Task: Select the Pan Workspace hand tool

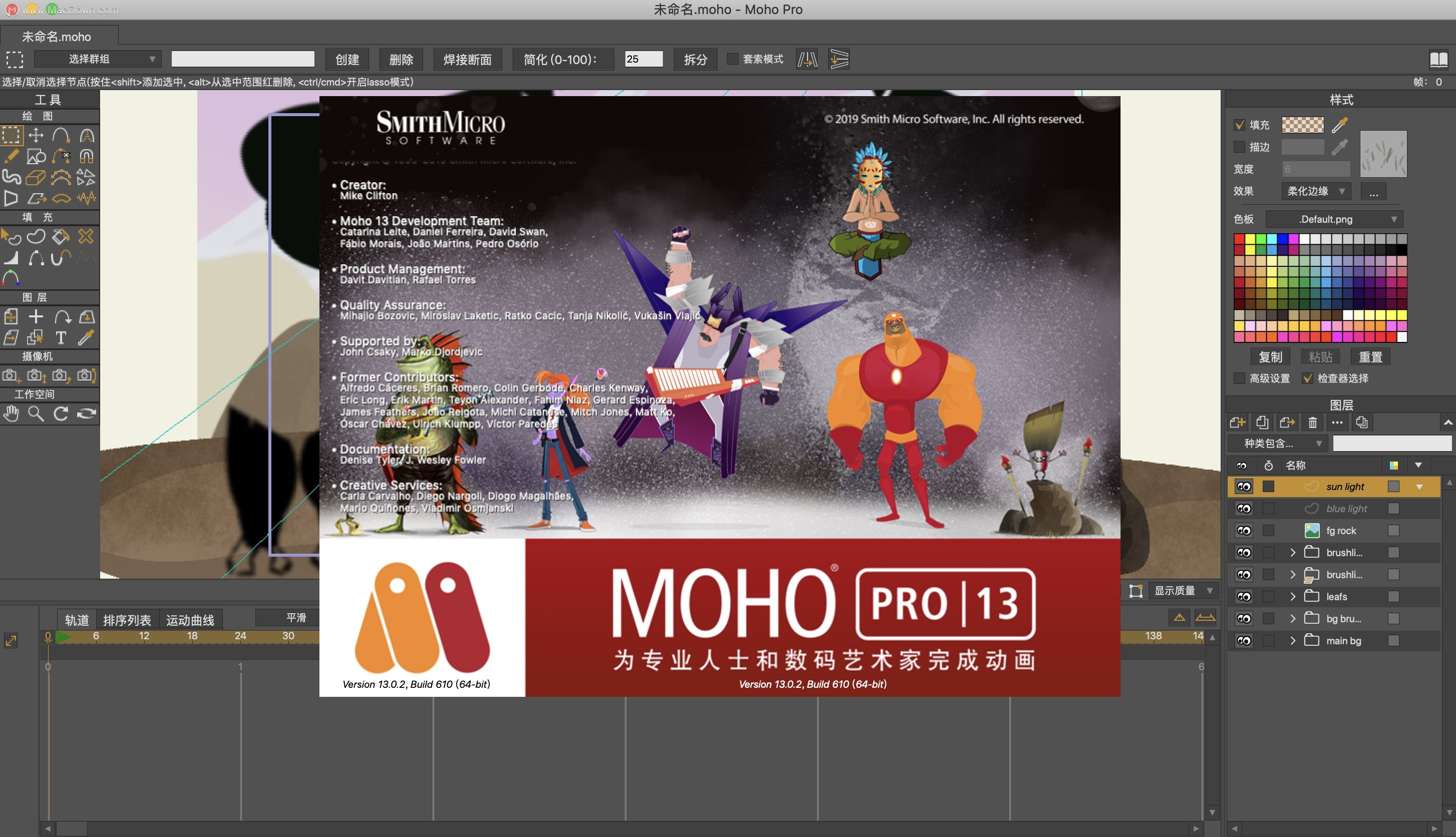Action: (x=12, y=413)
